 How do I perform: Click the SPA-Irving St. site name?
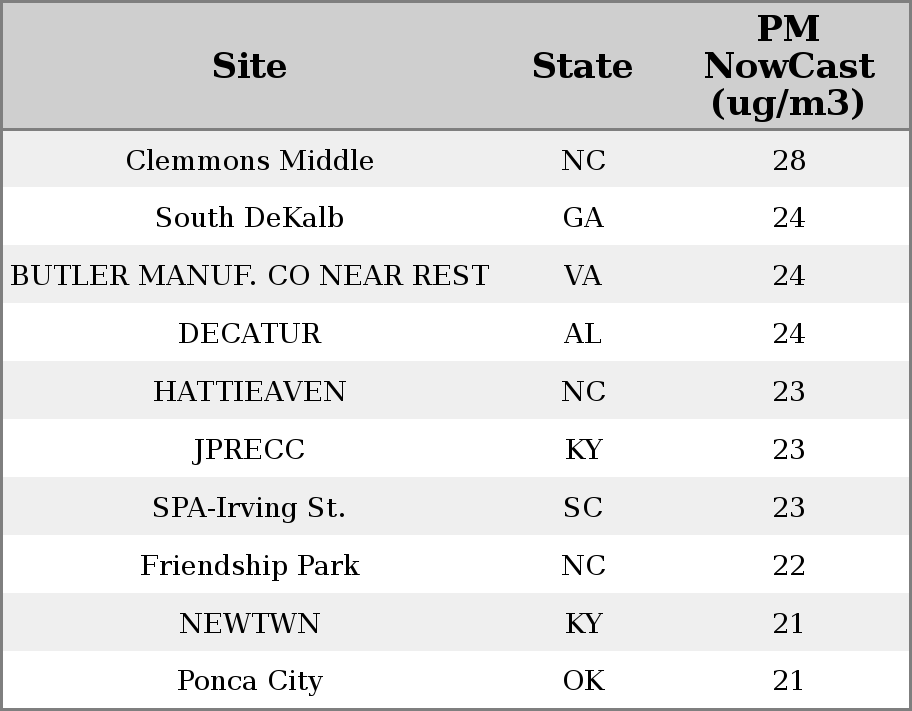click(x=249, y=508)
